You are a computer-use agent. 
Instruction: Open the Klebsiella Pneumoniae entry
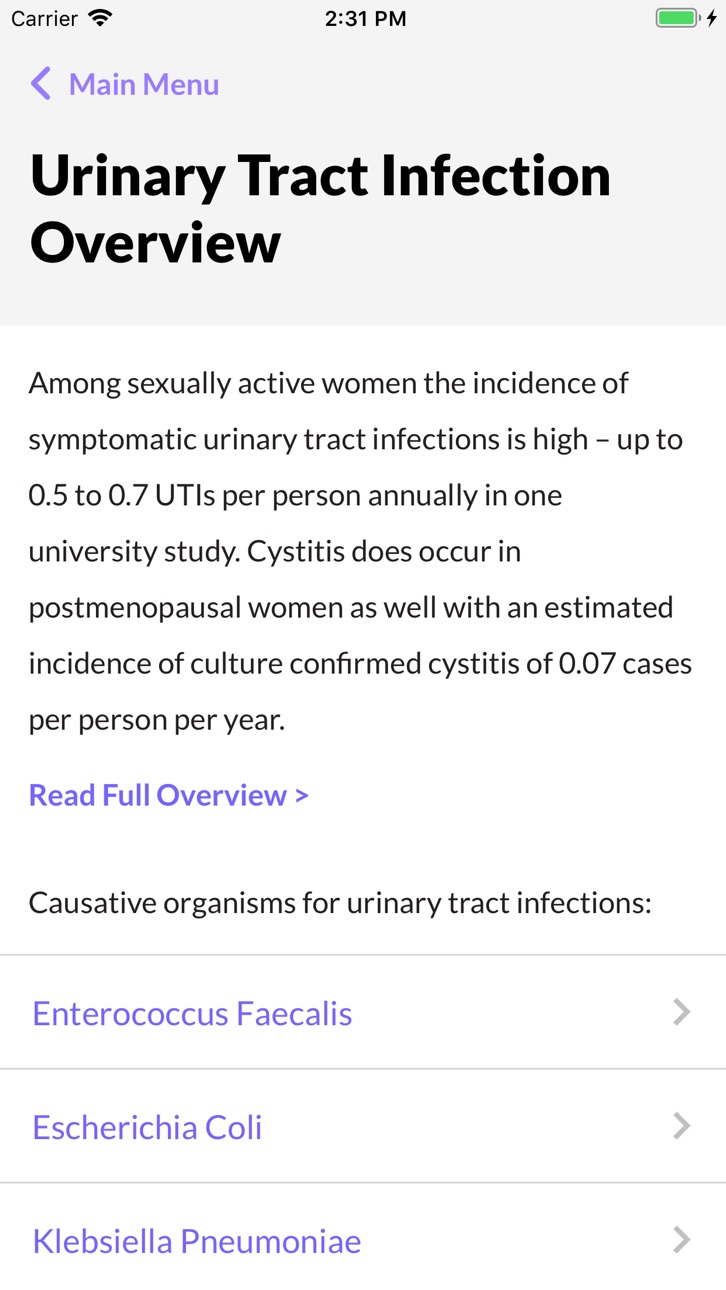tap(363, 1240)
